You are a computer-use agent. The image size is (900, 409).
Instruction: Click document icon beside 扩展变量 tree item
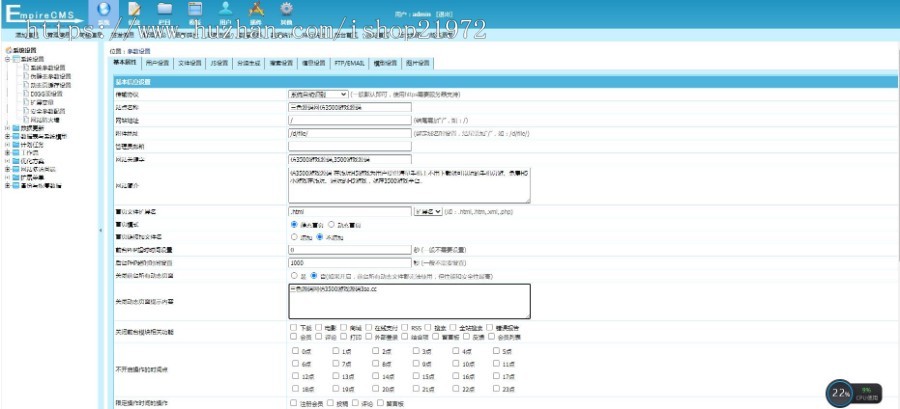pyautogui.click(x=26, y=102)
